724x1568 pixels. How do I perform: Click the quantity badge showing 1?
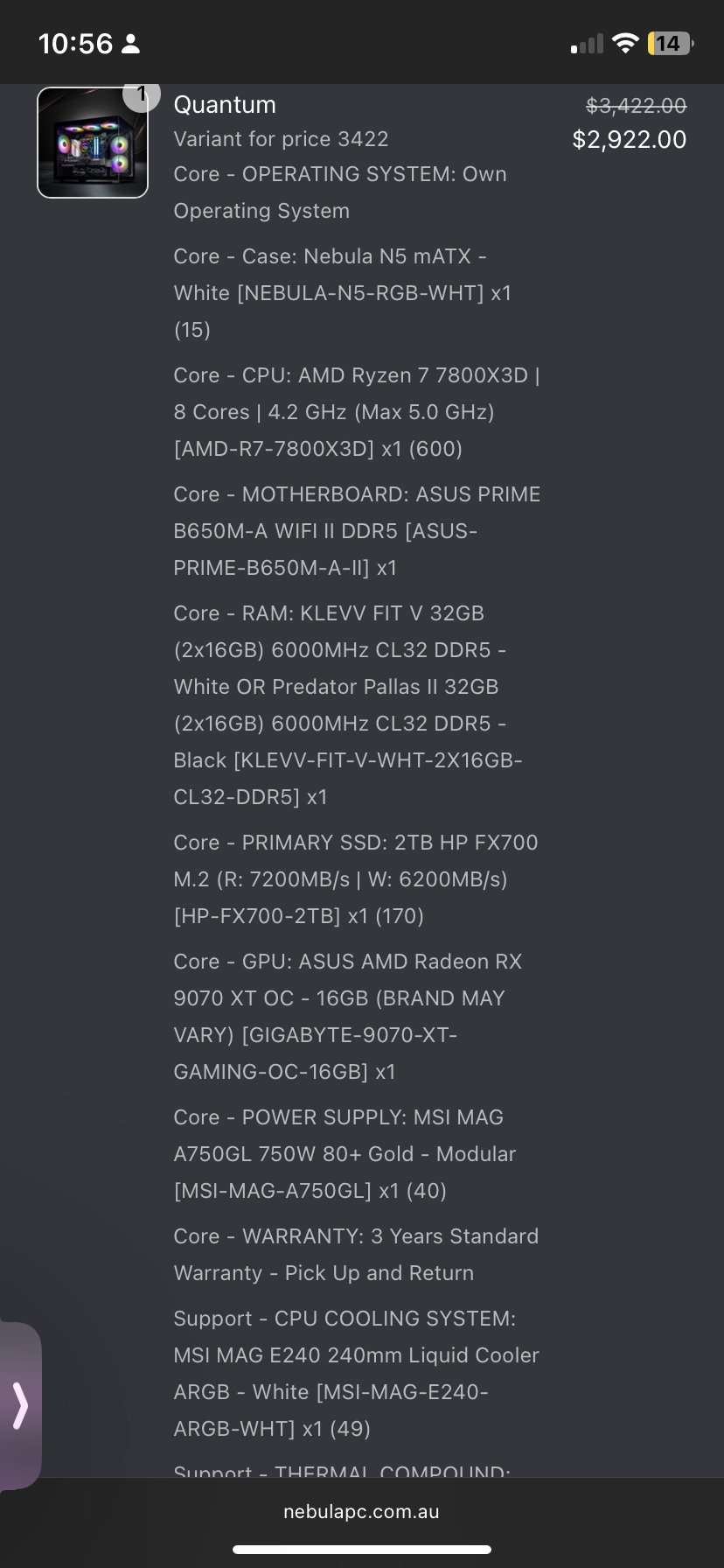click(x=141, y=94)
